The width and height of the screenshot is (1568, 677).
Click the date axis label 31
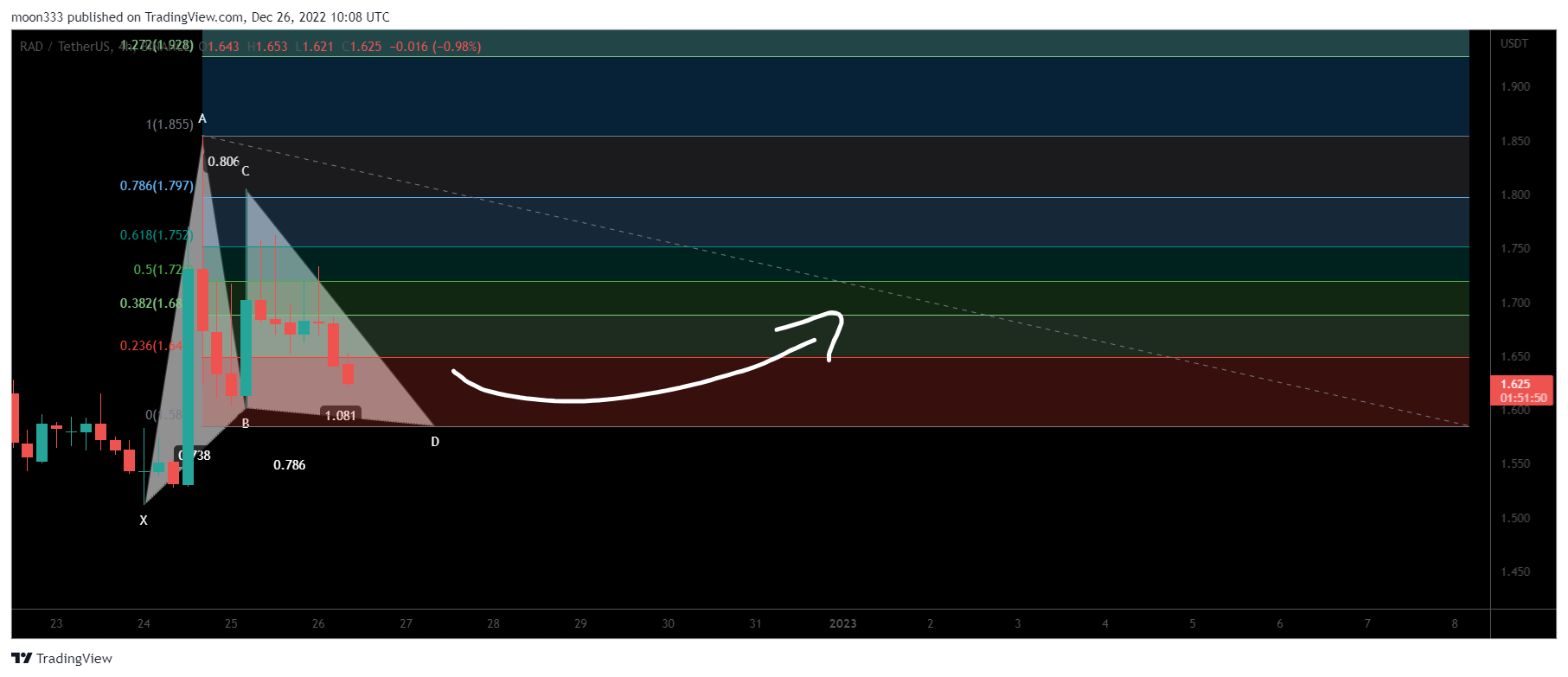point(755,623)
